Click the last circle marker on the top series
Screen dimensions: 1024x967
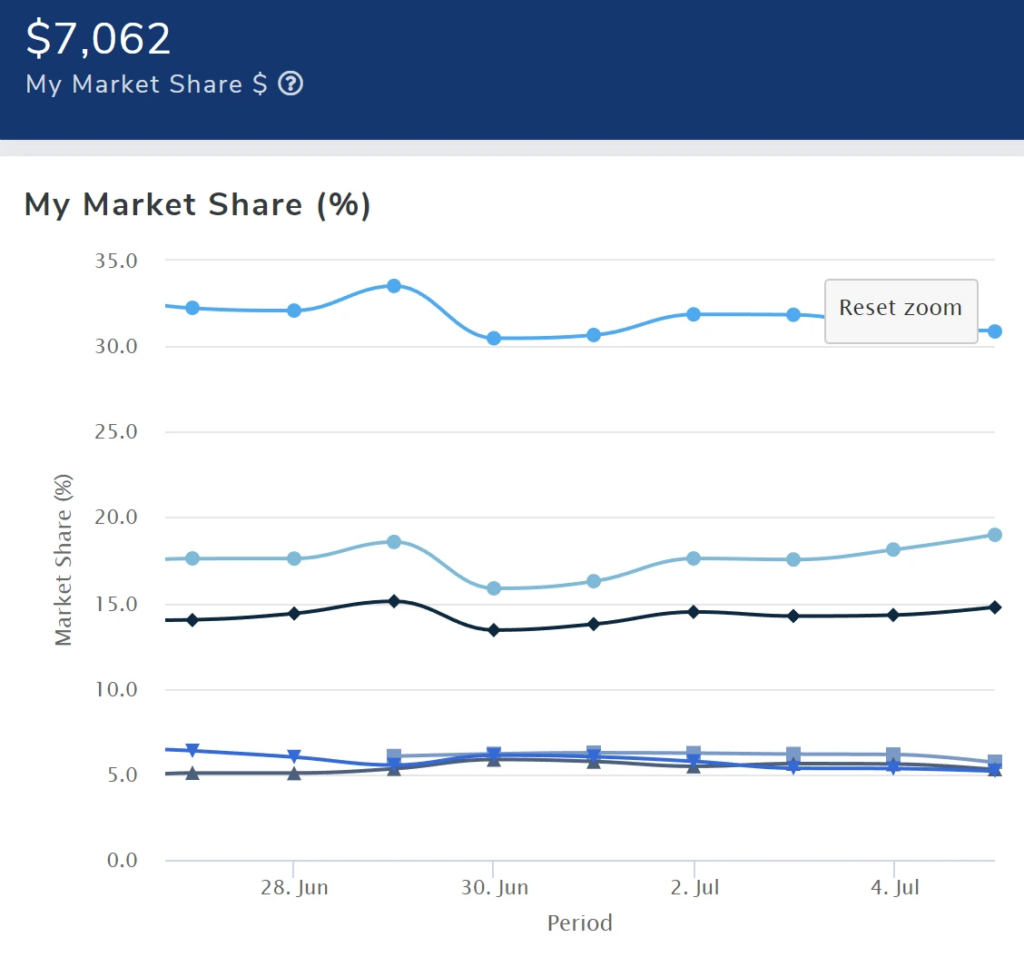995,330
